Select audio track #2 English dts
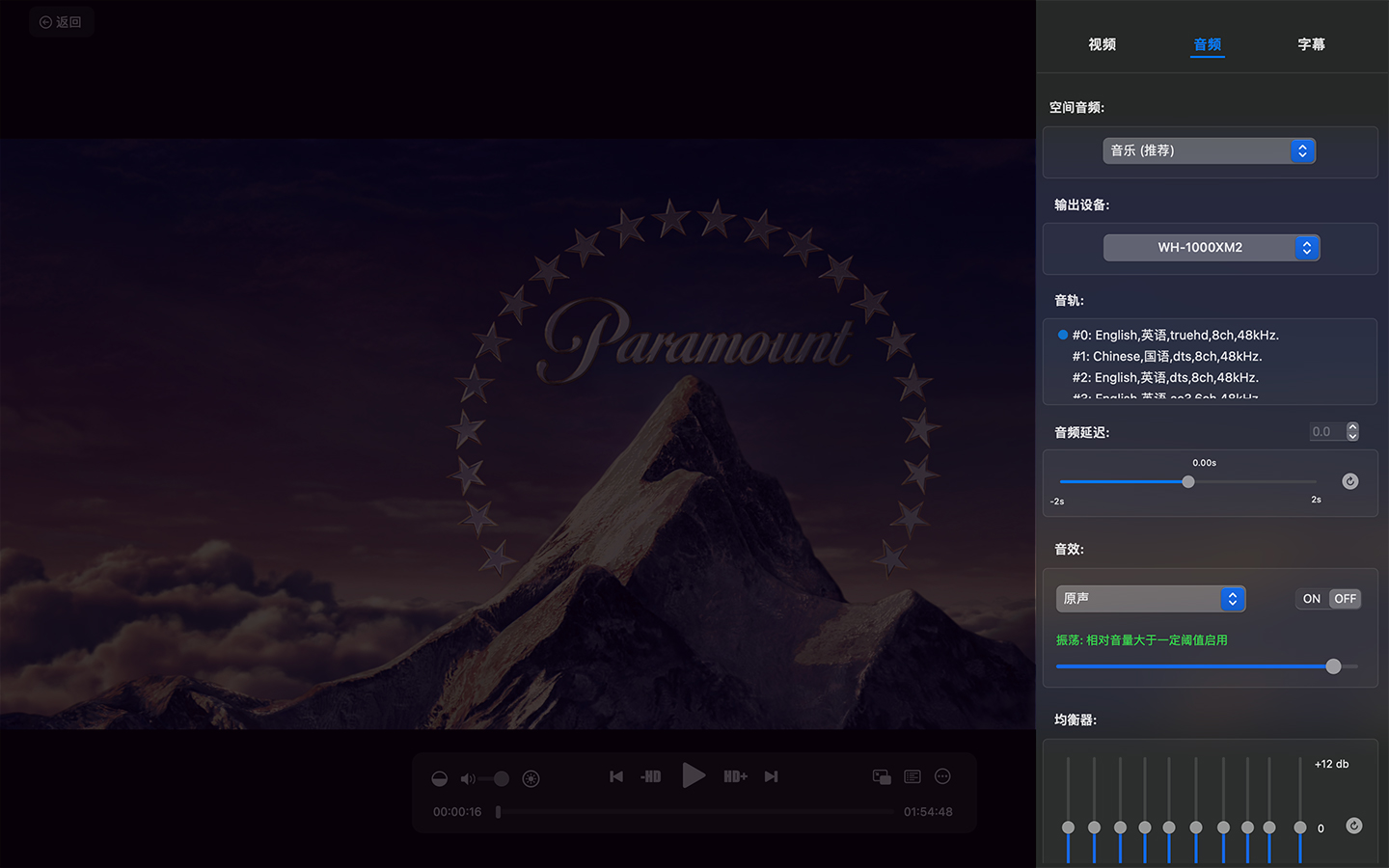The image size is (1389, 868). coord(1165,377)
